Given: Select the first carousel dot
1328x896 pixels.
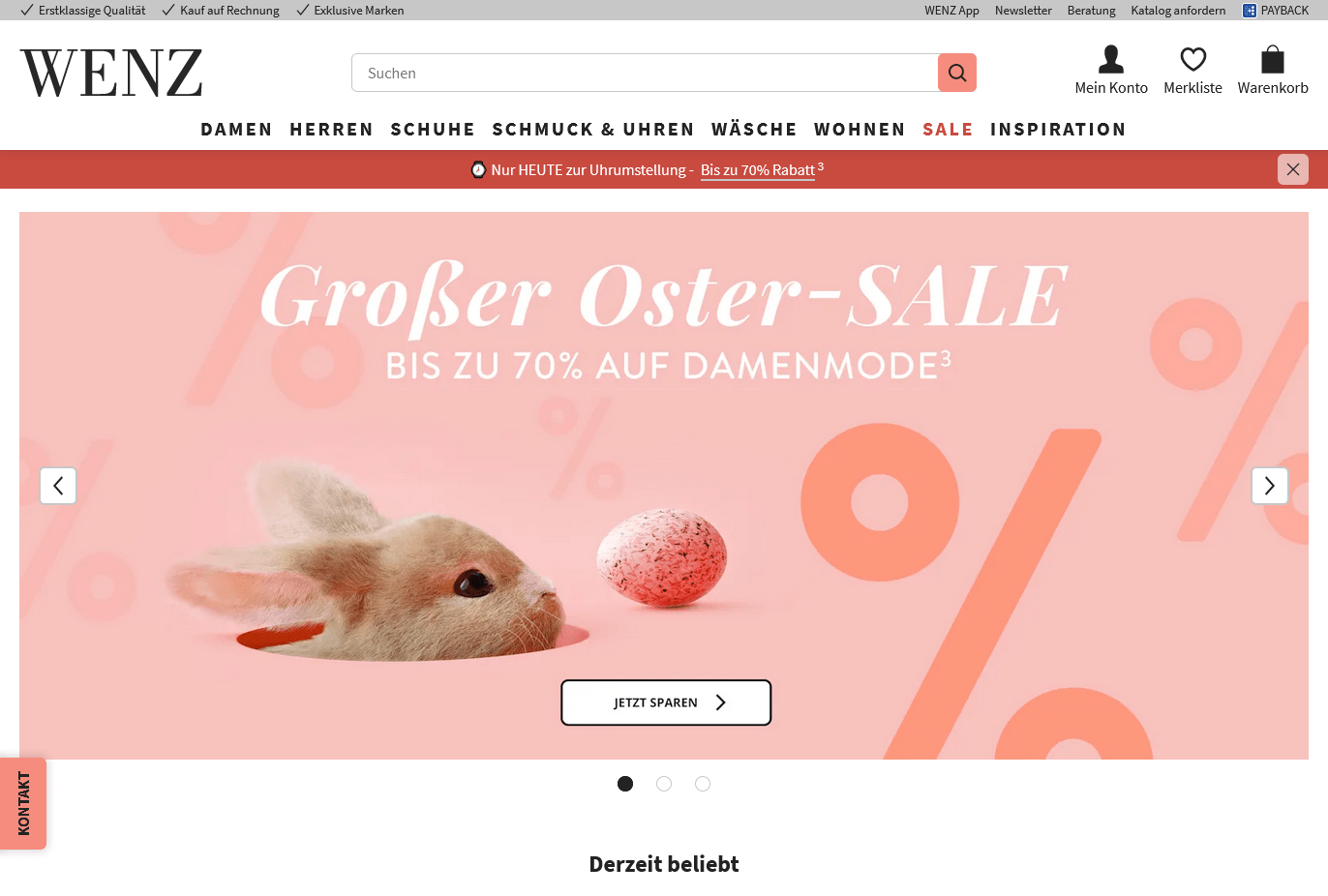Looking at the screenshot, I should [625, 784].
